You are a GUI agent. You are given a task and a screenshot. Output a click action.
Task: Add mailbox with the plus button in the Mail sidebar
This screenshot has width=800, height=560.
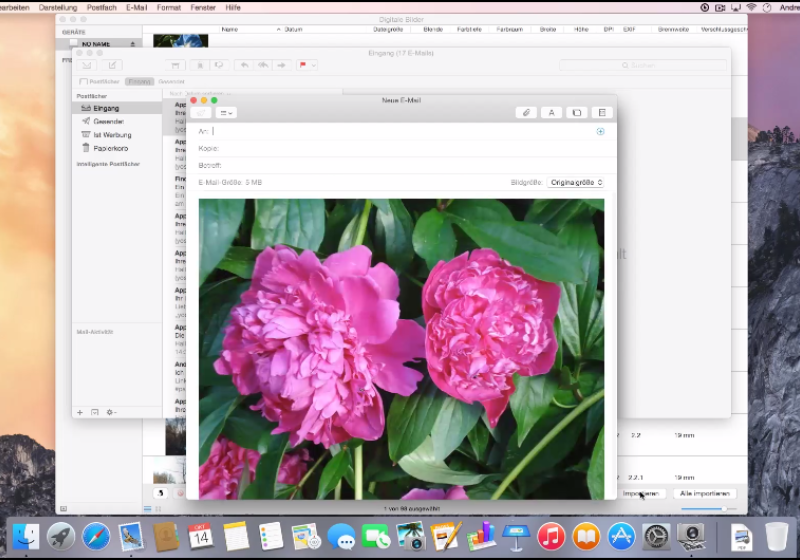point(80,412)
